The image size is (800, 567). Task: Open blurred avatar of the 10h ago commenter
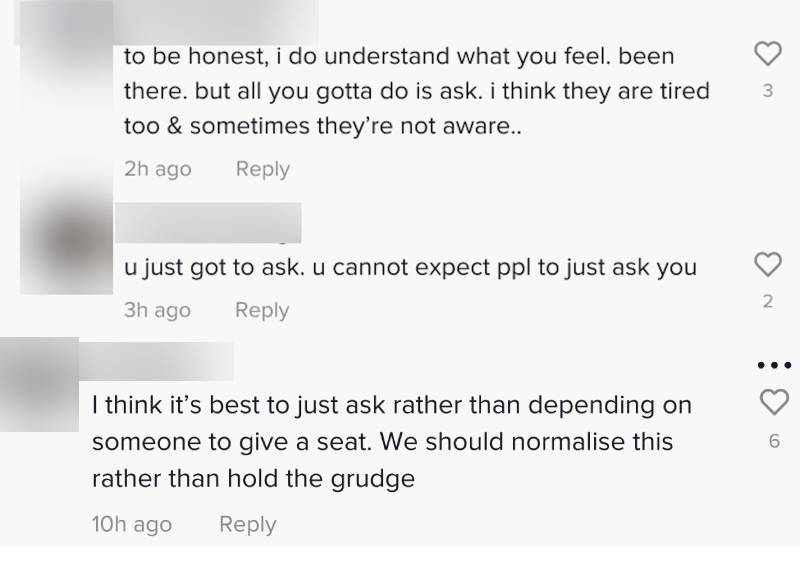pyautogui.click(x=39, y=384)
